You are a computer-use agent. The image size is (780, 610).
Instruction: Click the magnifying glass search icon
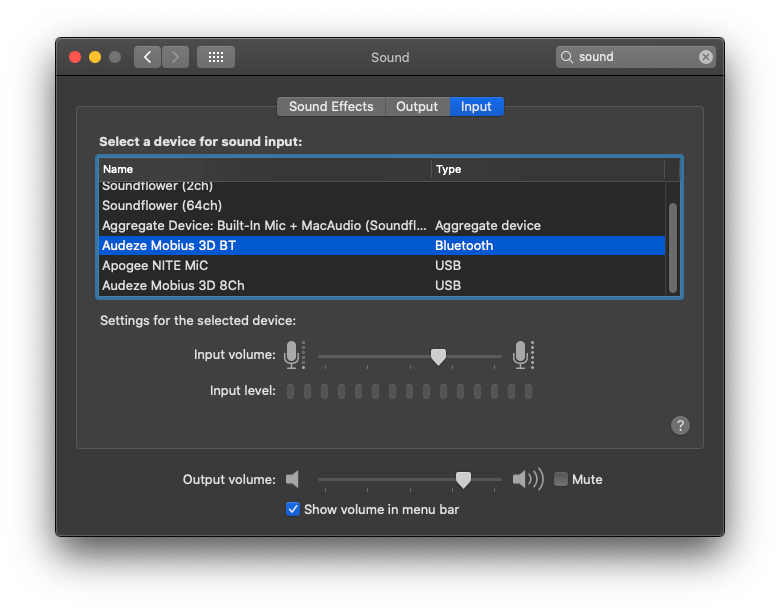point(567,57)
